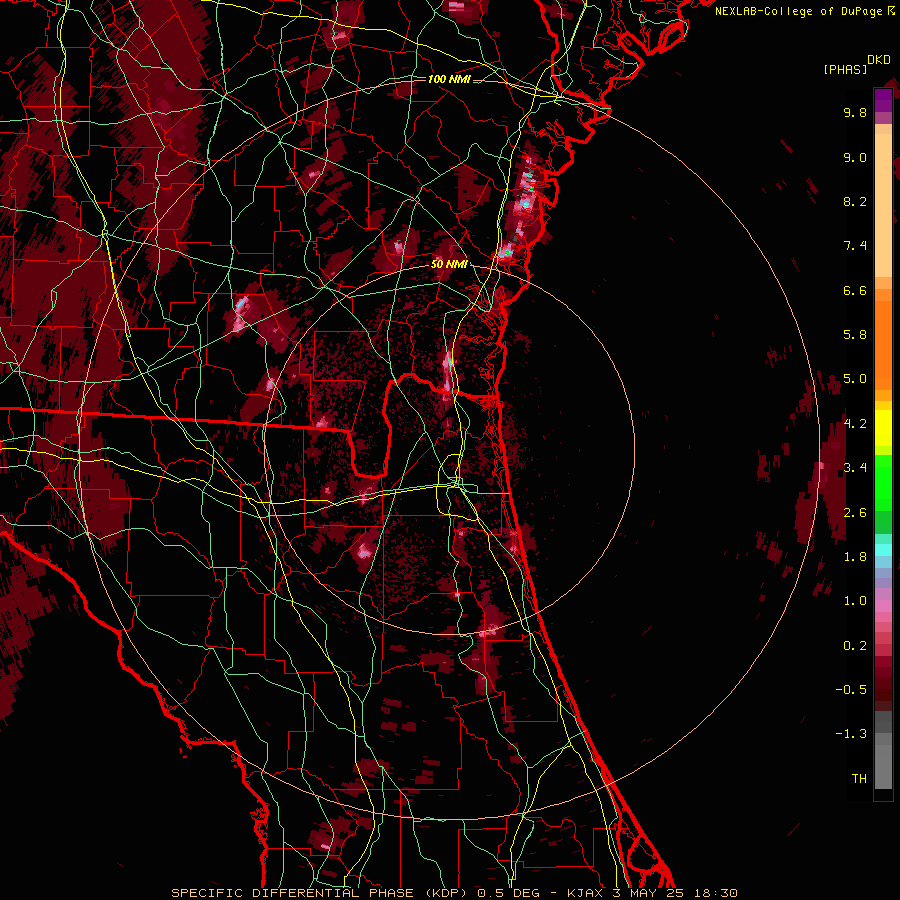Click the 4.2 scale value
Viewport: 900px width, 900px height.
point(855,424)
